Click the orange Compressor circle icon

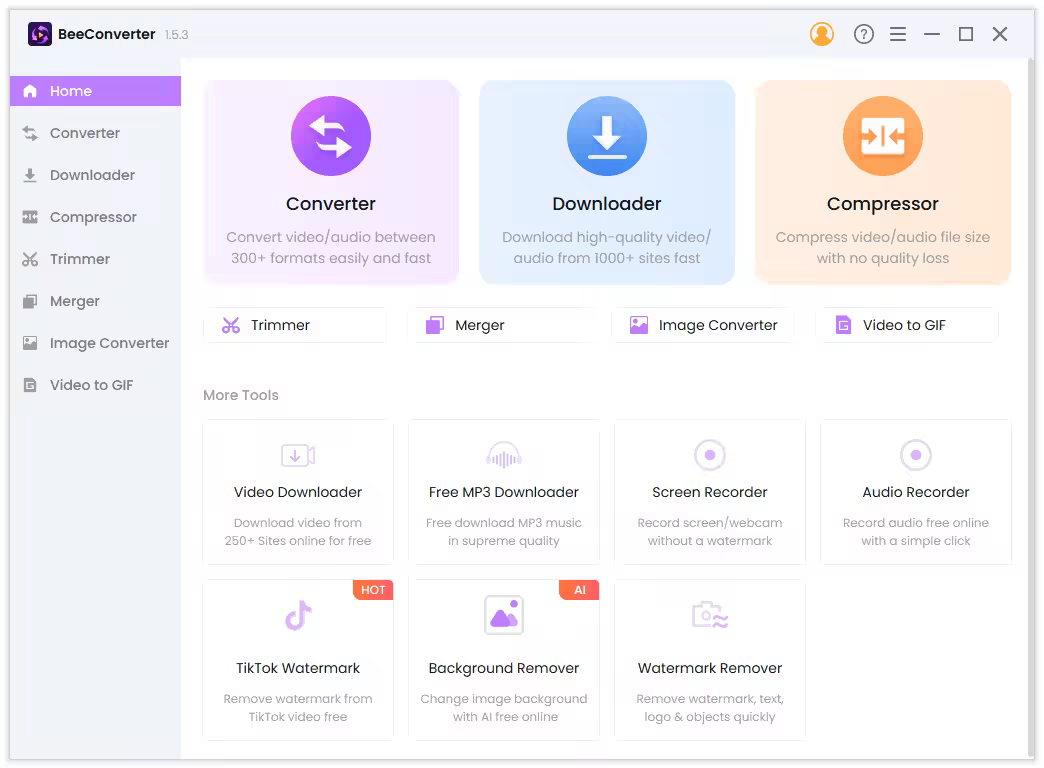pyautogui.click(x=883, y=136)
